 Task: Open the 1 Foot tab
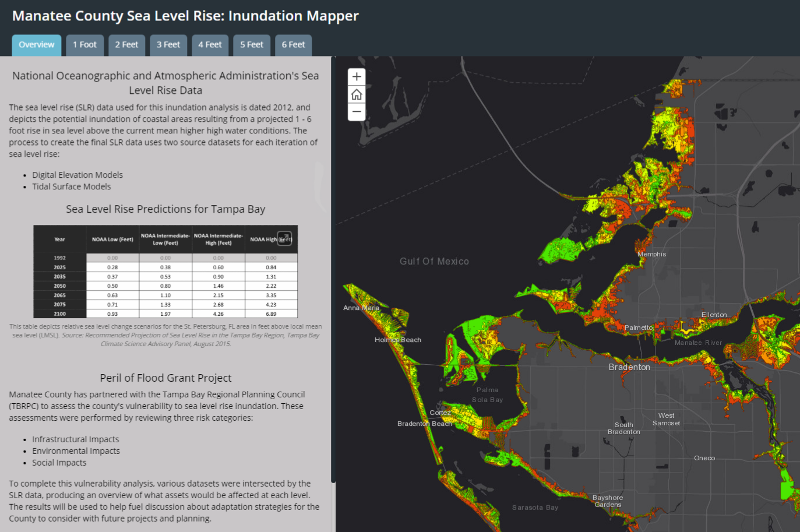[x=84, y=45]
